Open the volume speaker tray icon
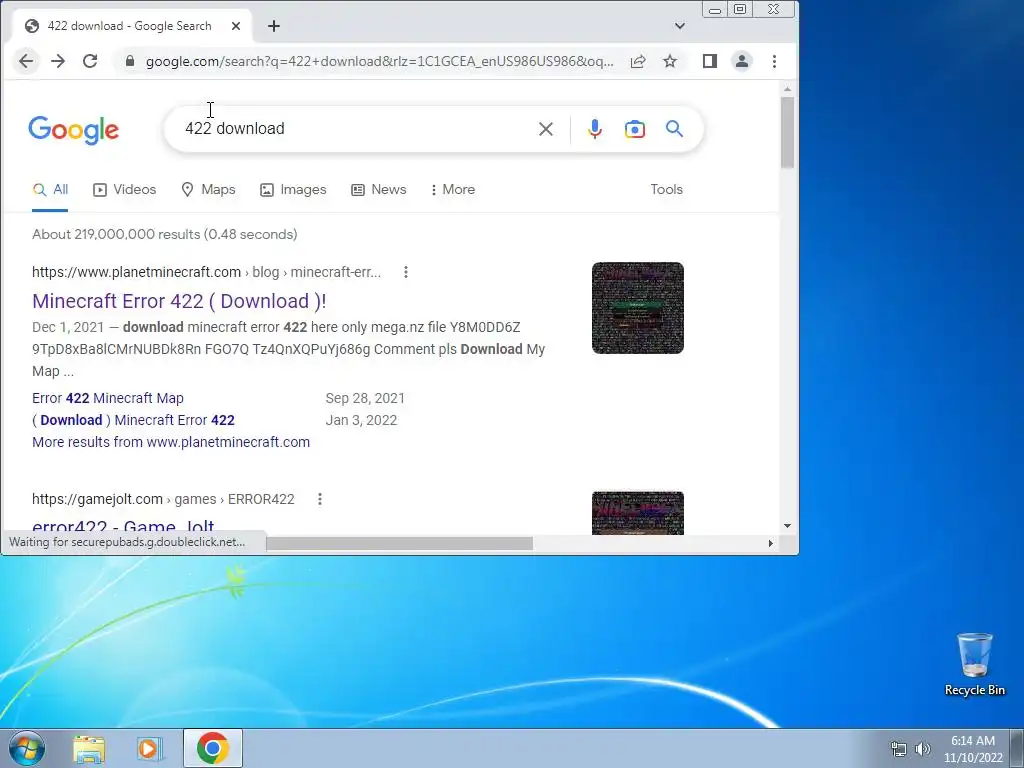 [x=923, y=749]
